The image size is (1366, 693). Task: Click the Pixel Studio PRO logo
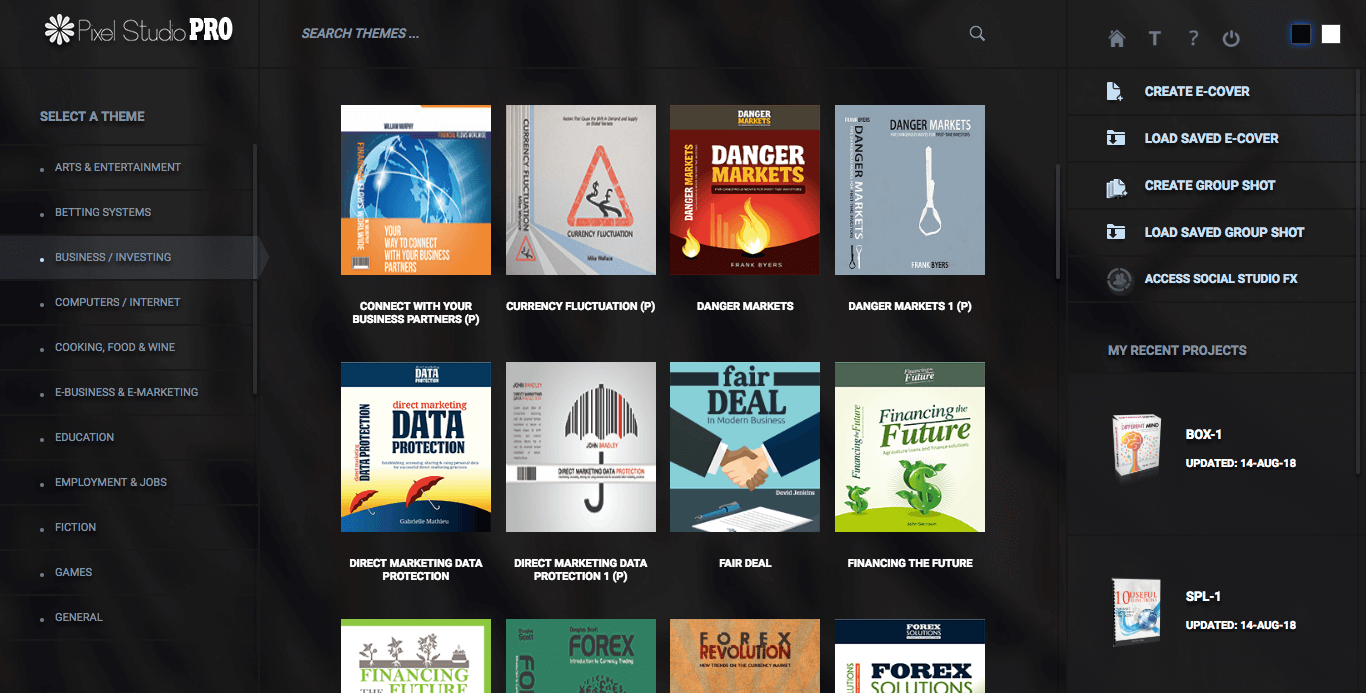138,30
